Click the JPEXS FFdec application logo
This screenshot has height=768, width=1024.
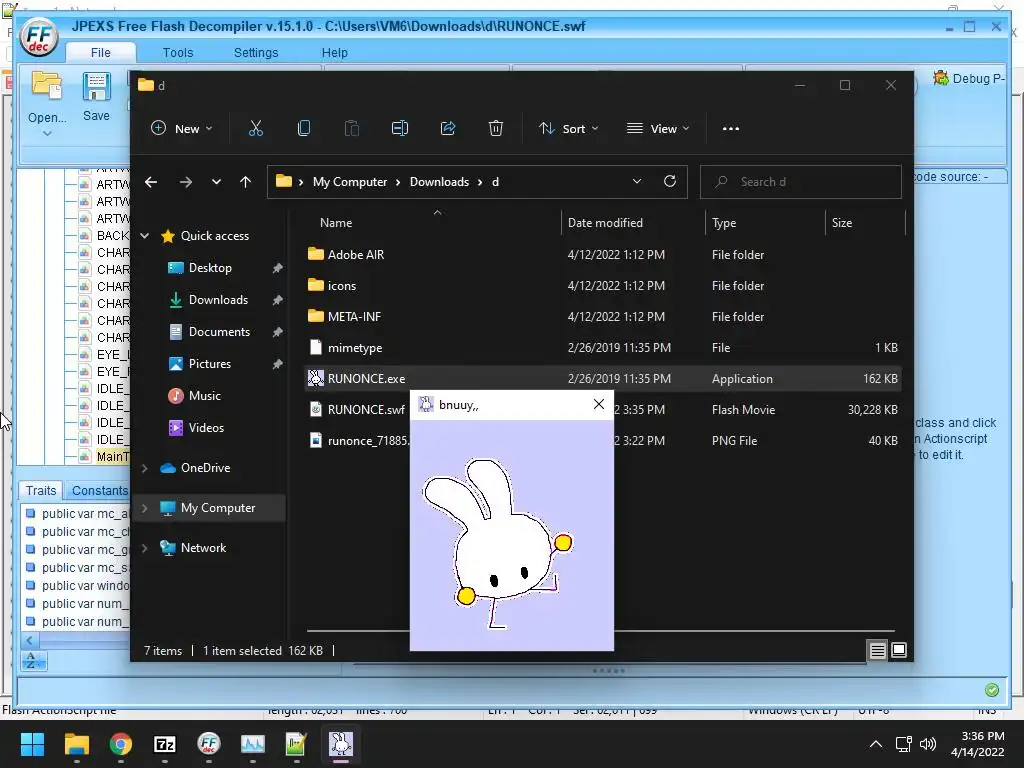tap(39, 37)
